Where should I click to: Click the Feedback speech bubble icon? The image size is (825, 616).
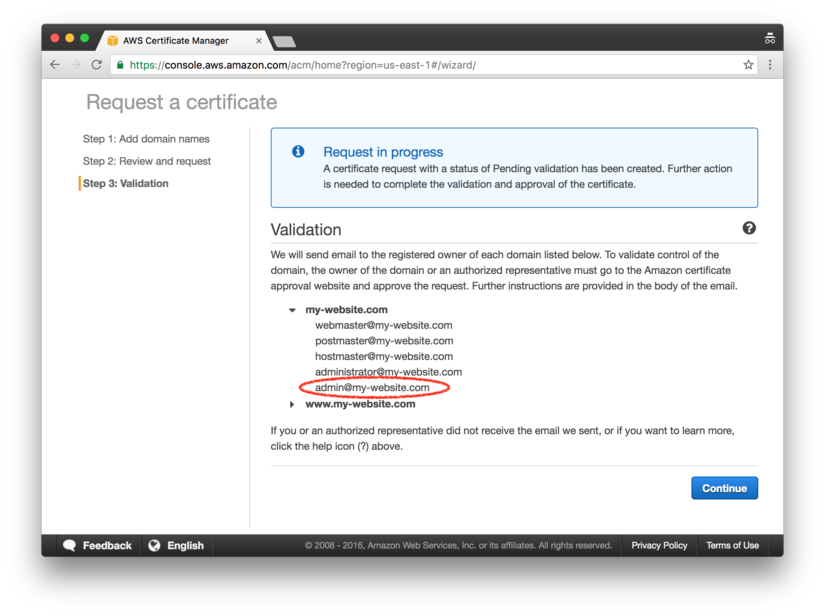(69, 546)
